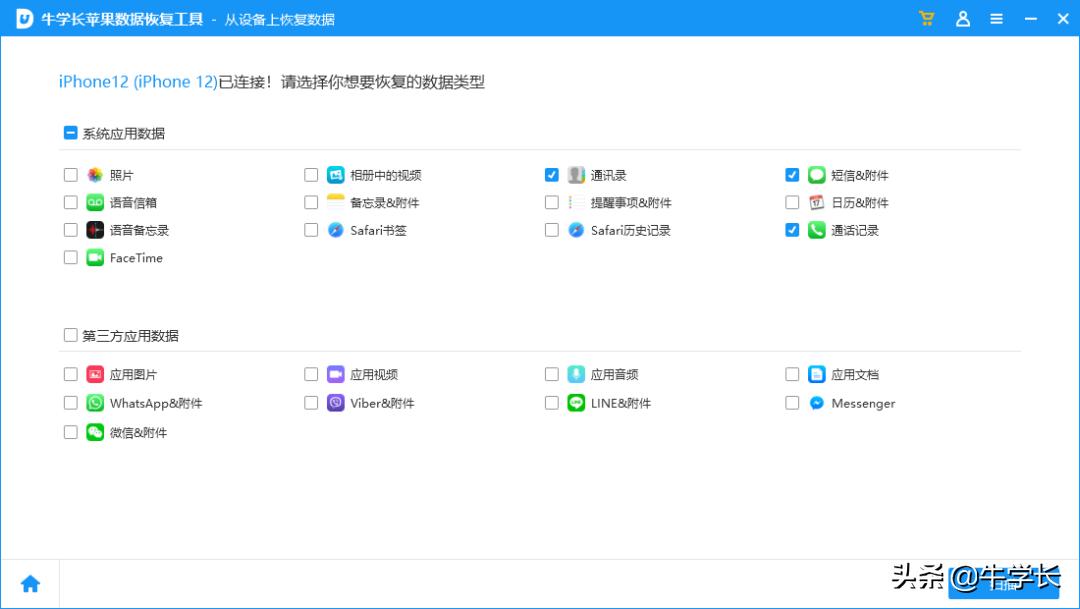Enable the 照片 checkbox
The width and height of the screenshot is (1080, 609).
point(70,174)
